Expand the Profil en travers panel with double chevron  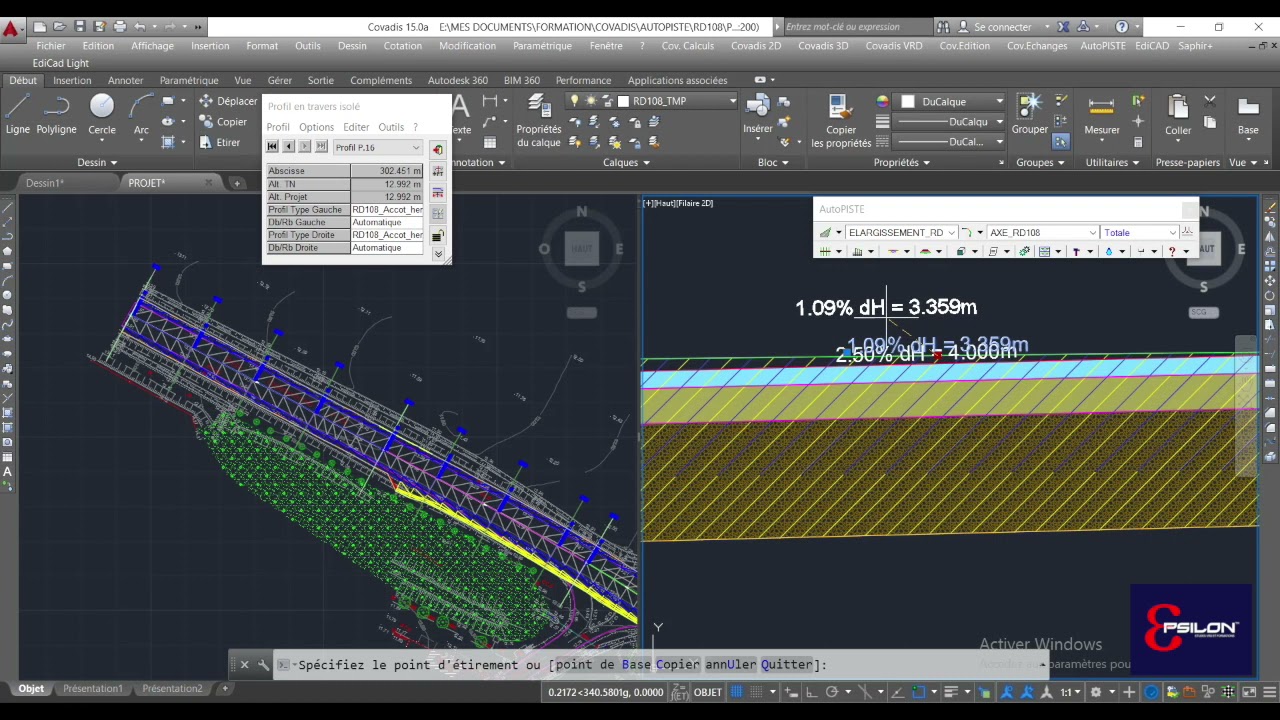[x=438, y=254]
